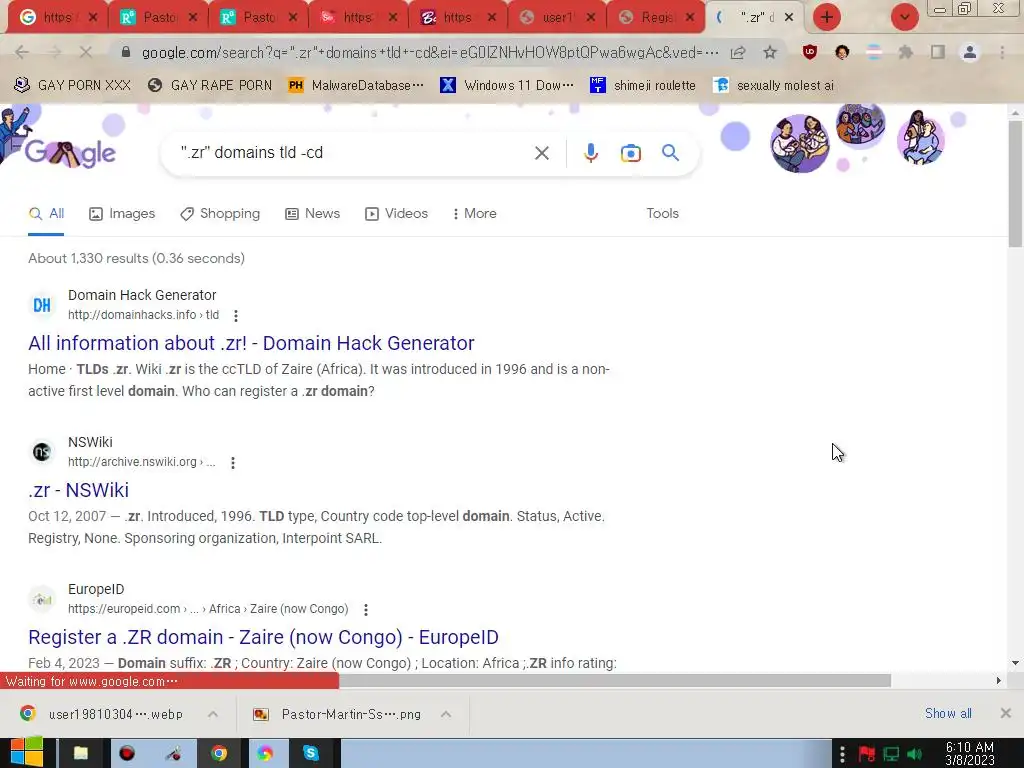Close the downloads bar
The image size is (1024, 768).
(x=1006, y=713)
